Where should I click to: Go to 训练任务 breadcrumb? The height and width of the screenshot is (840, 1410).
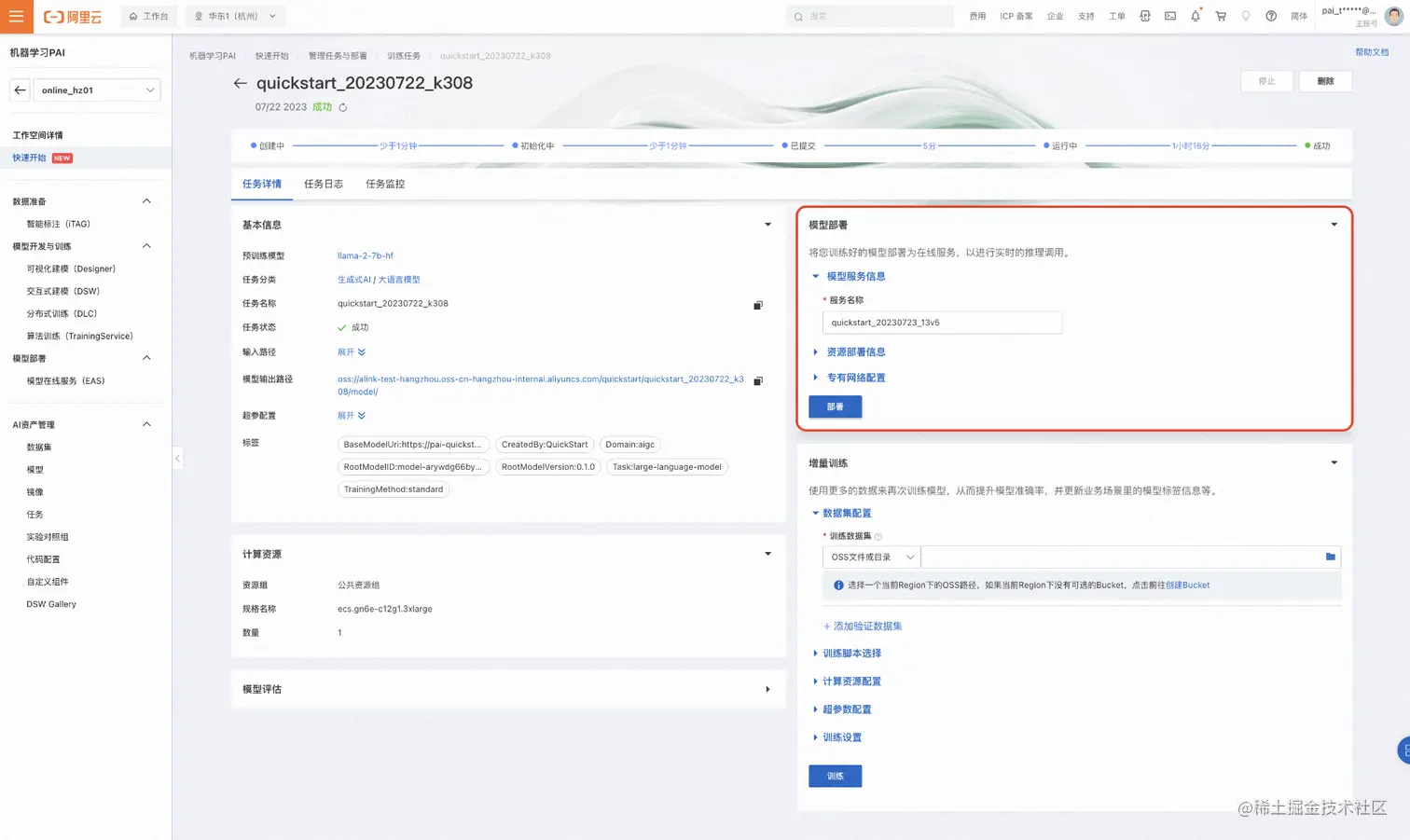click(404, 56)
